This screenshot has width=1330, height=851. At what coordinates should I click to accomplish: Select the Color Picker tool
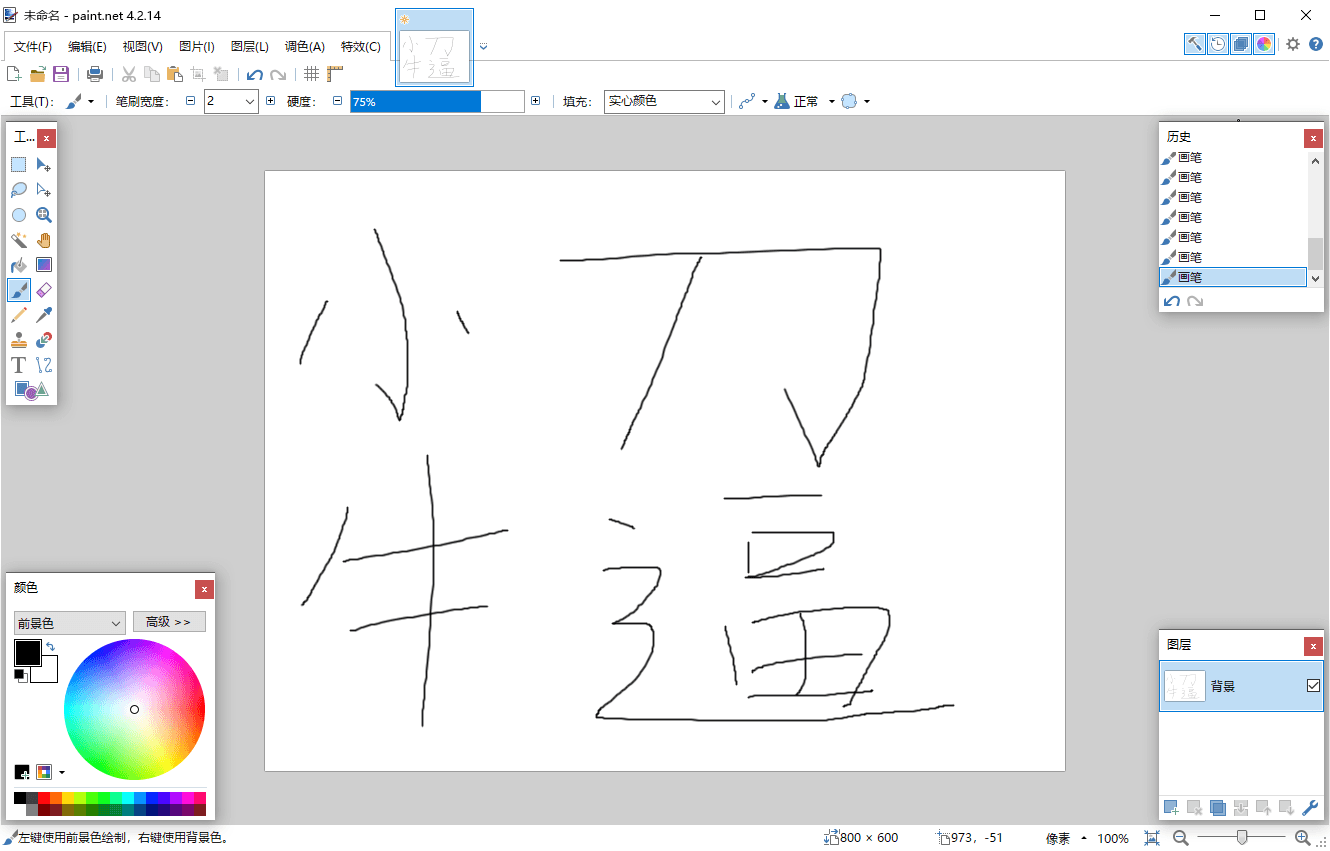[x=44, y=314]
